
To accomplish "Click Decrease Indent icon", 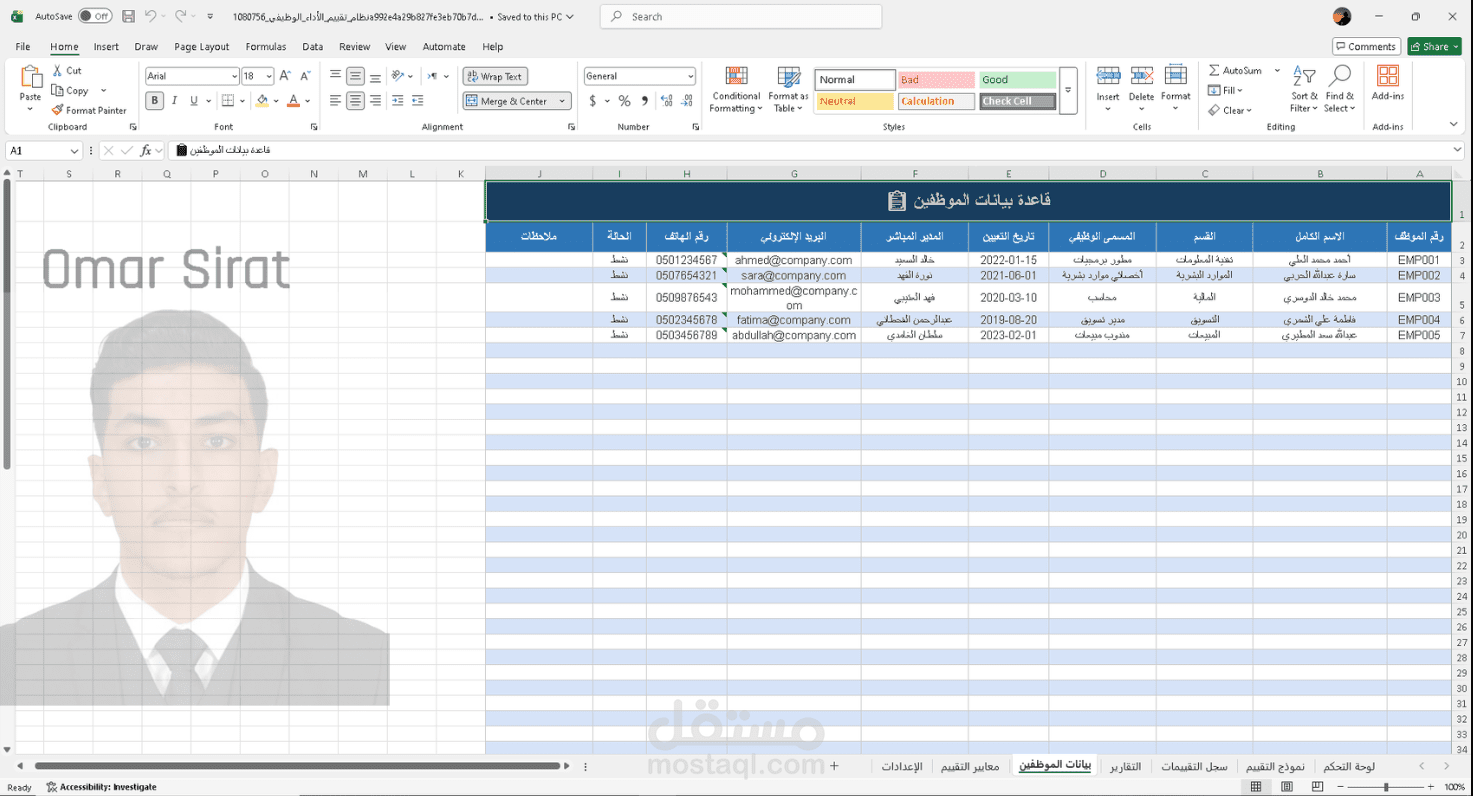I will point(398,100).
